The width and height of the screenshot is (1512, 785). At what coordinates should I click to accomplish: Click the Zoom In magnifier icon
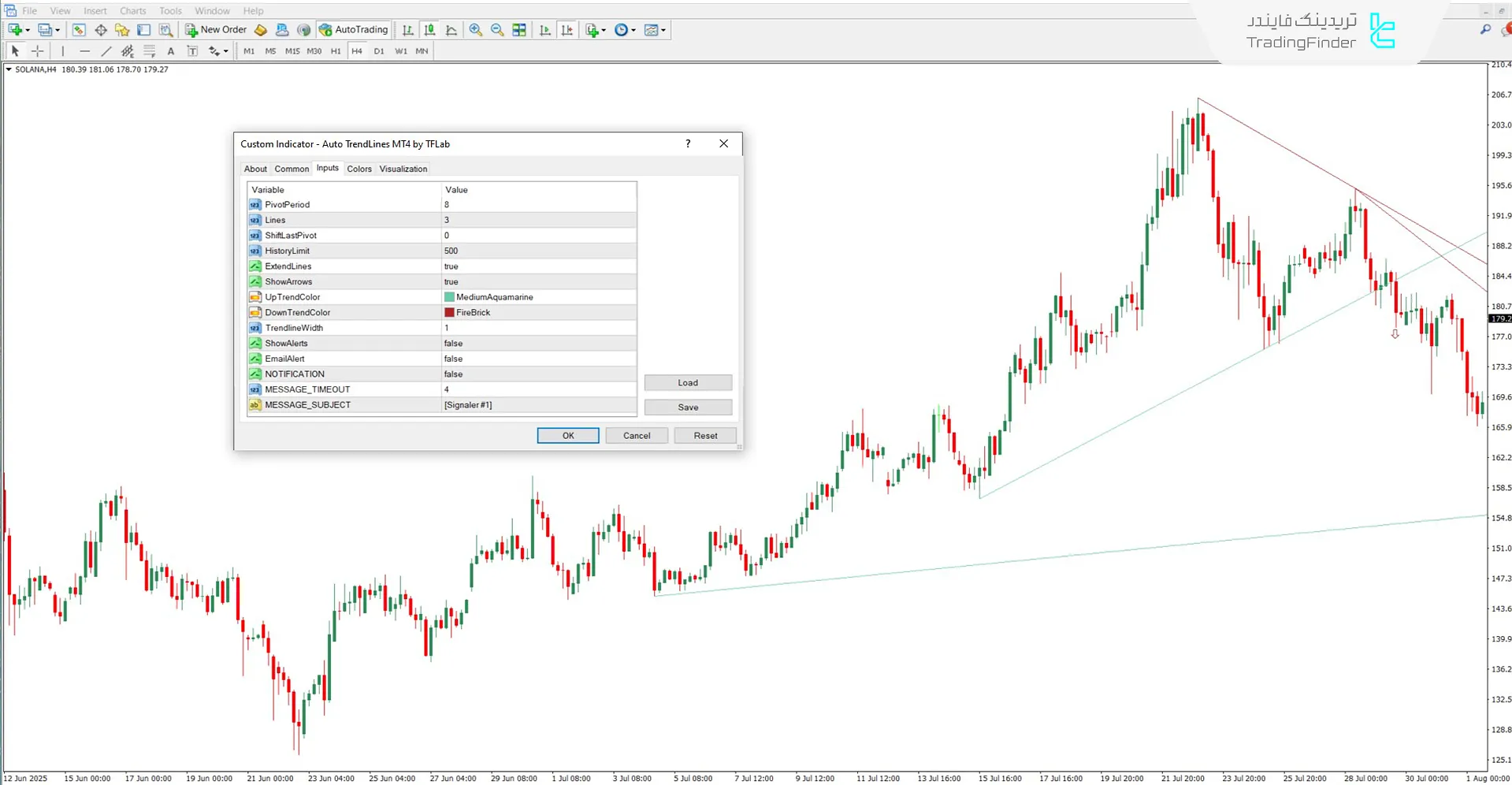[476, 30]
